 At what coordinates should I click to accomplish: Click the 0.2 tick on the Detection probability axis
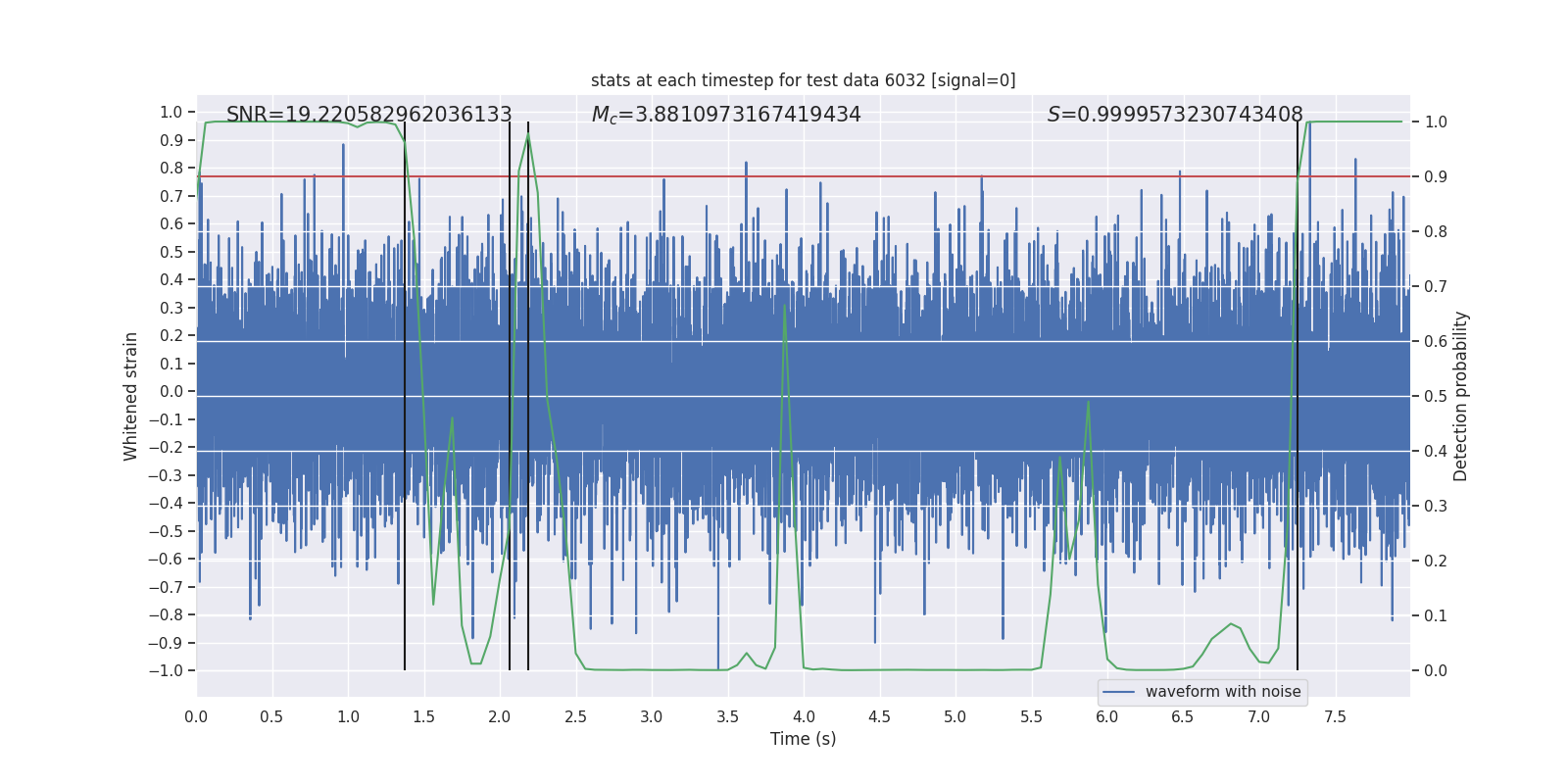[x=1436, y=561]
